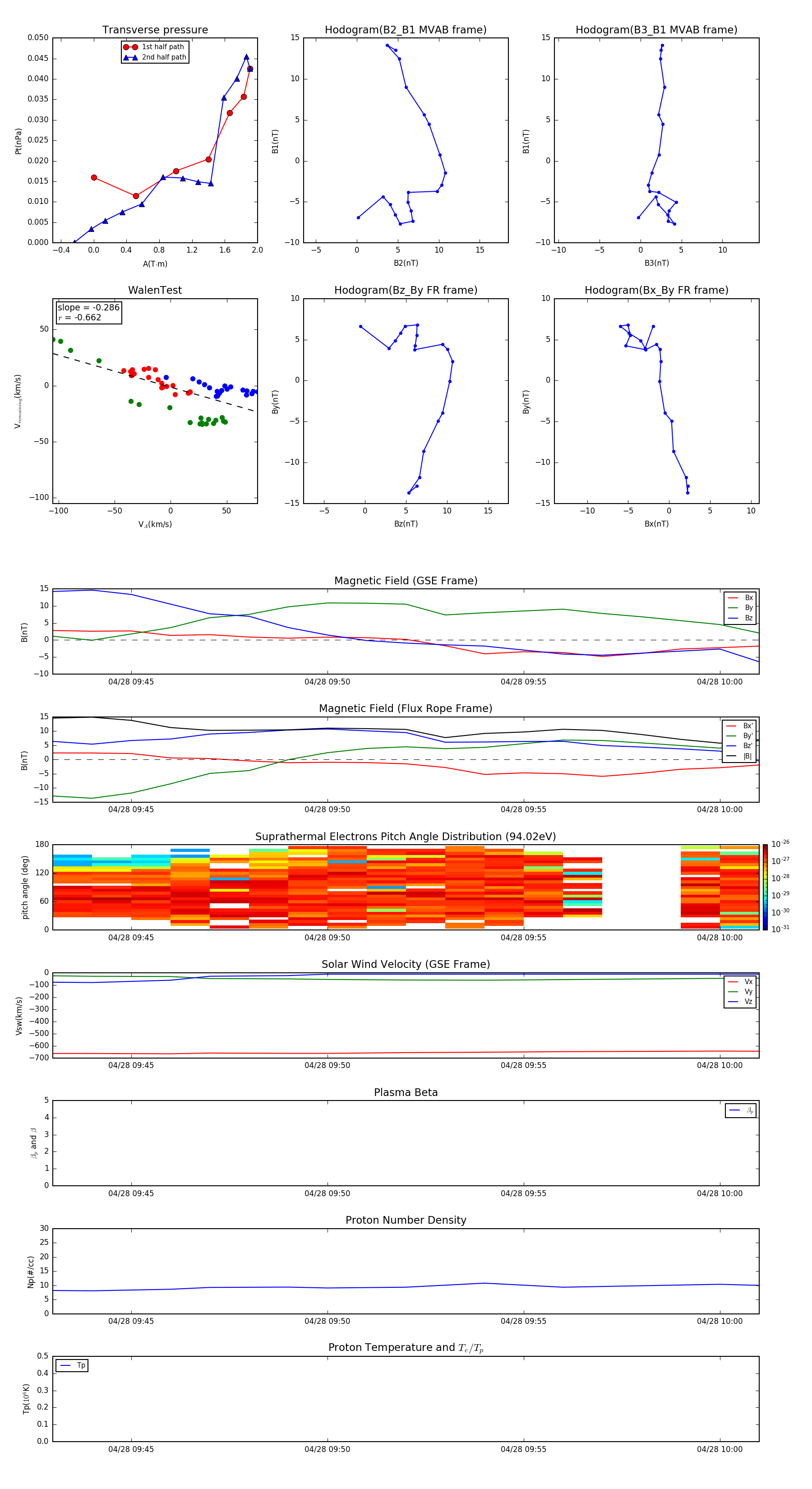
Task: Click the 'Hodogram(Bz_By FR frame)' title
Action: 406,290
